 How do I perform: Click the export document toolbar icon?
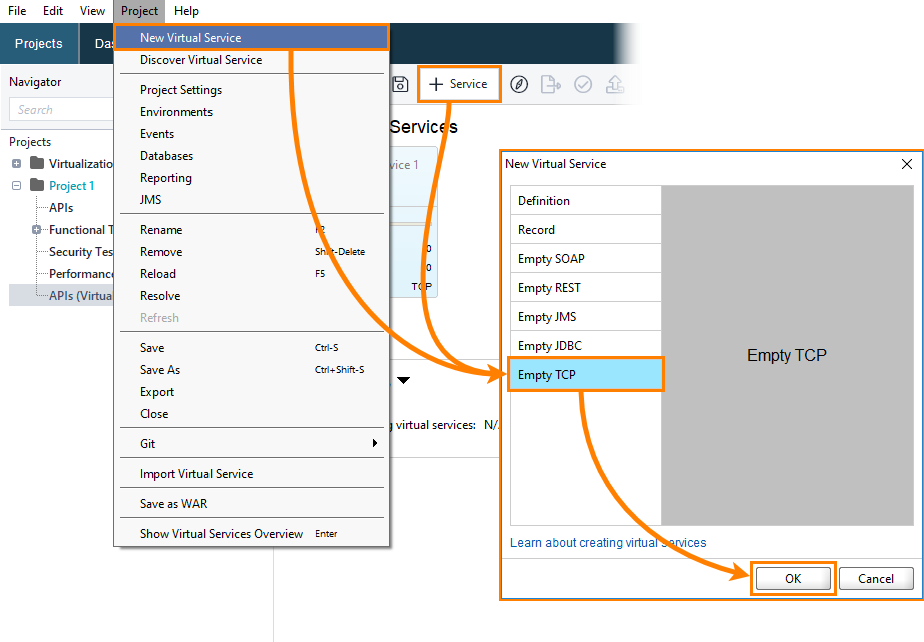pos(550,84)
